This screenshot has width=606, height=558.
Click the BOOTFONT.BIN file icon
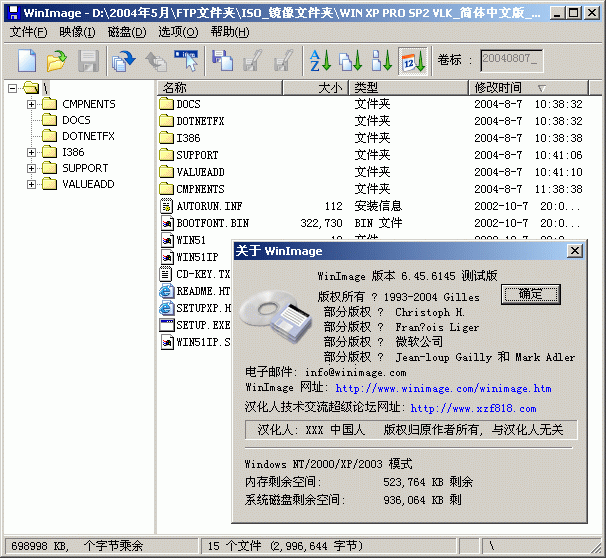pos(167,223)
